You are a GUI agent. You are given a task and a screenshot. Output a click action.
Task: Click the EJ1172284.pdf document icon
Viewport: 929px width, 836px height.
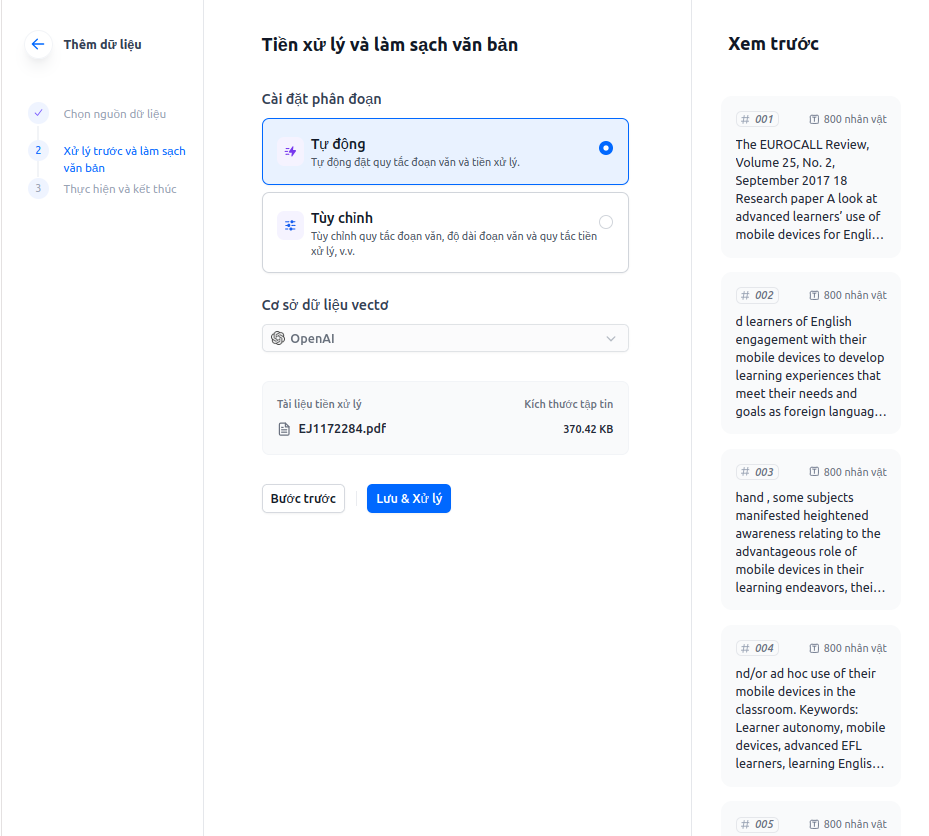pos(284,429)
